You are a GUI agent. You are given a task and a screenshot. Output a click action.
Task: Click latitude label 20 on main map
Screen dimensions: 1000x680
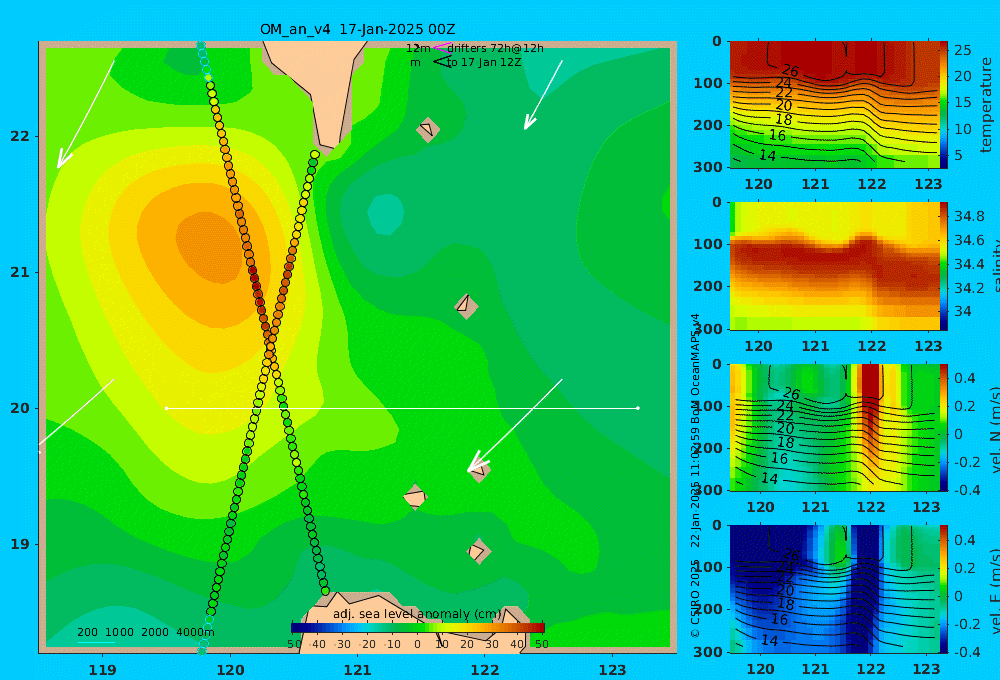20,408
